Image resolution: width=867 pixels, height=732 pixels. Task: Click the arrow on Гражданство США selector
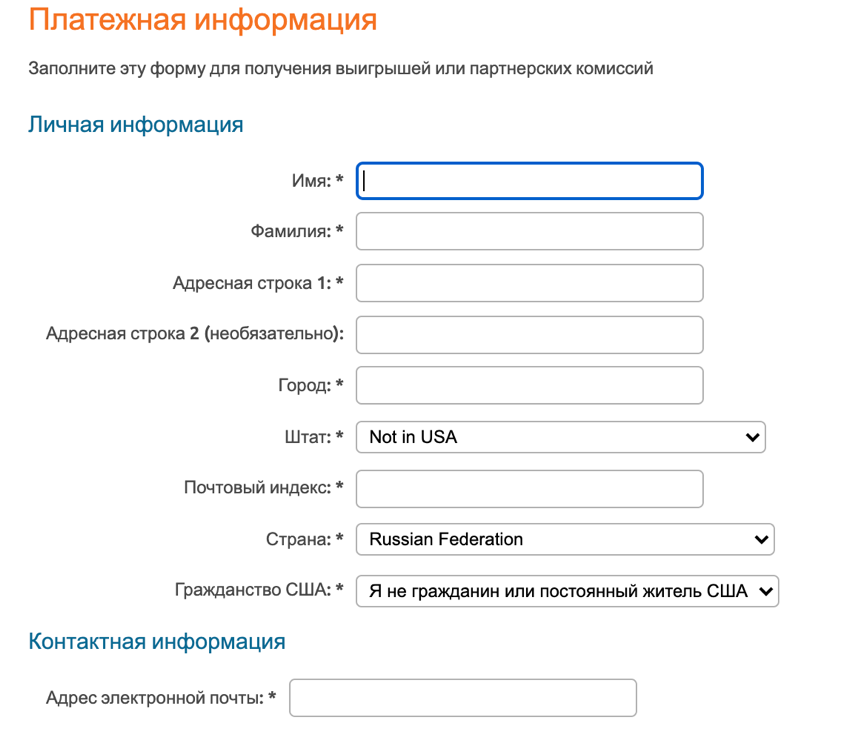pos(766,591)
